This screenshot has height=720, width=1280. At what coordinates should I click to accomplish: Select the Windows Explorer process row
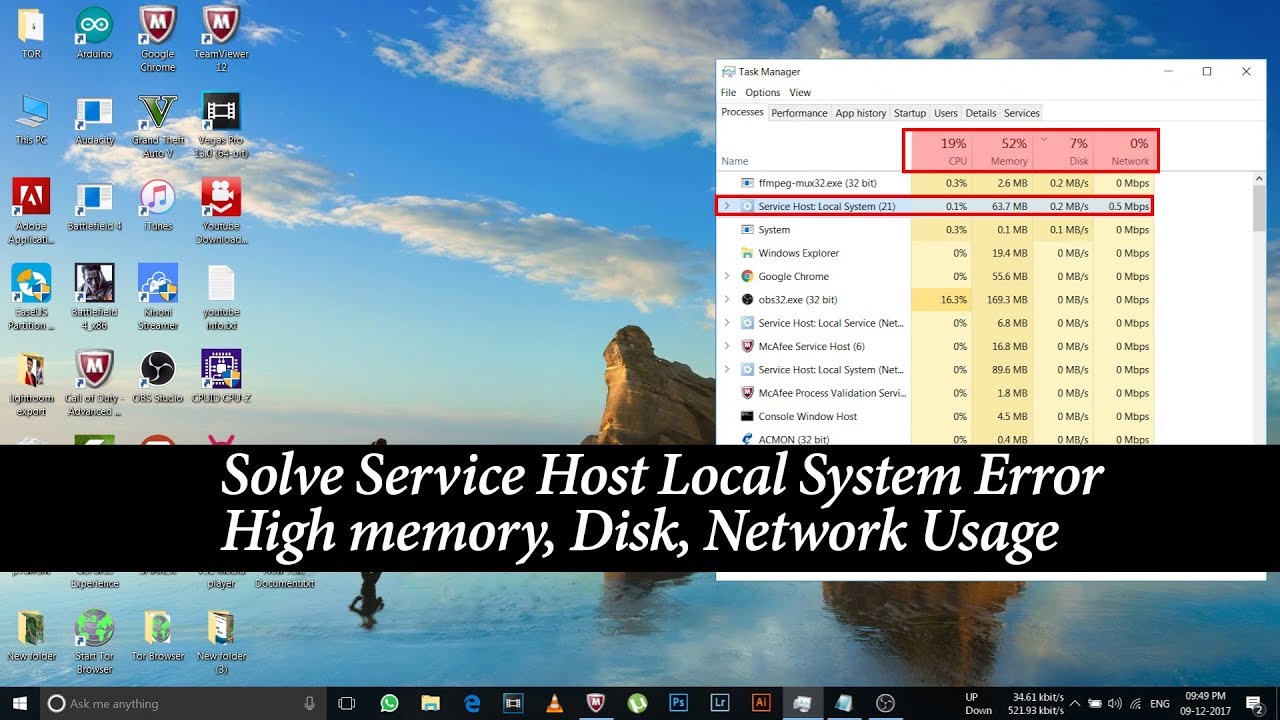(x=935, y=253)
